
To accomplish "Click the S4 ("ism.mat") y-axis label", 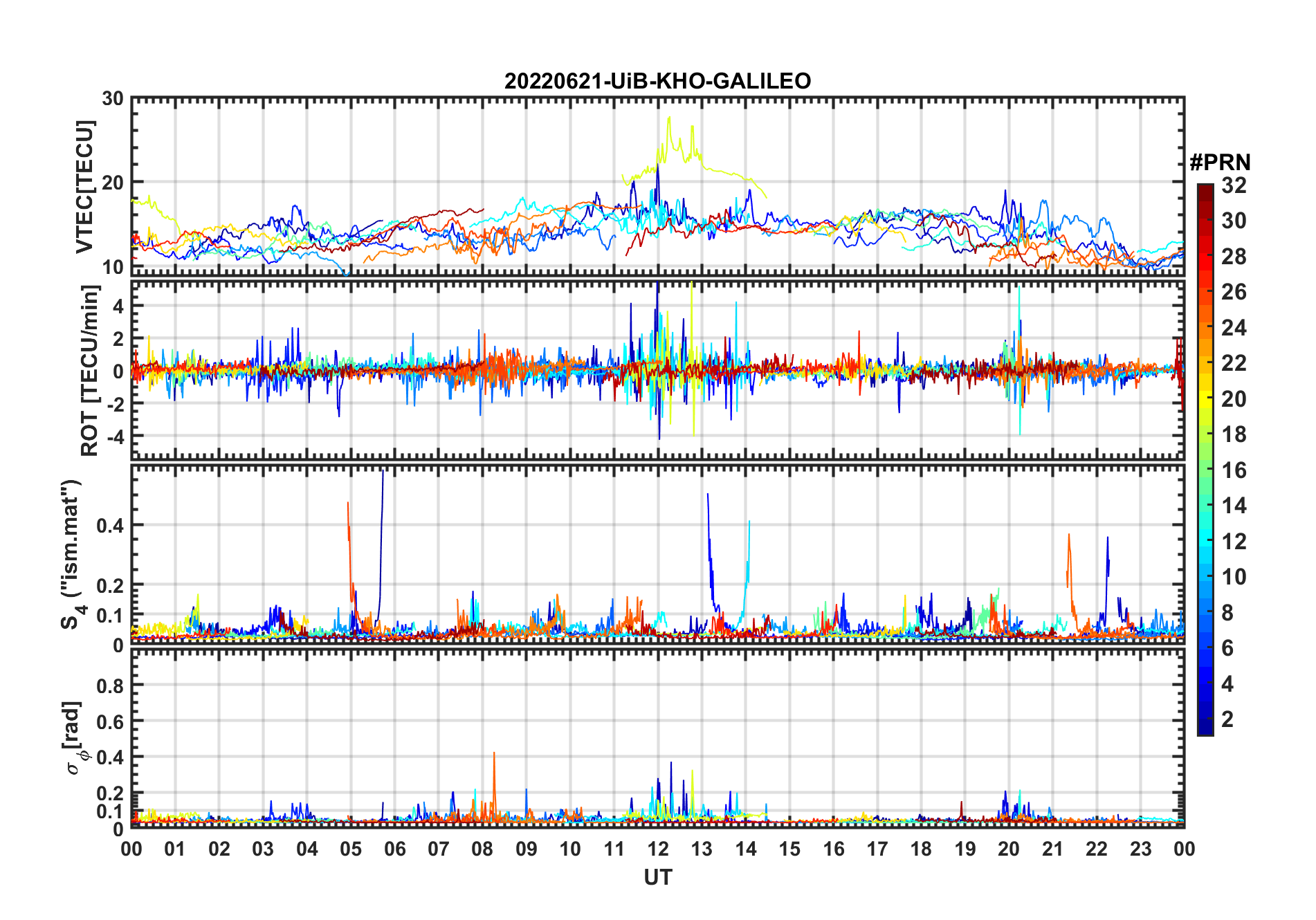I will point(71,553).
